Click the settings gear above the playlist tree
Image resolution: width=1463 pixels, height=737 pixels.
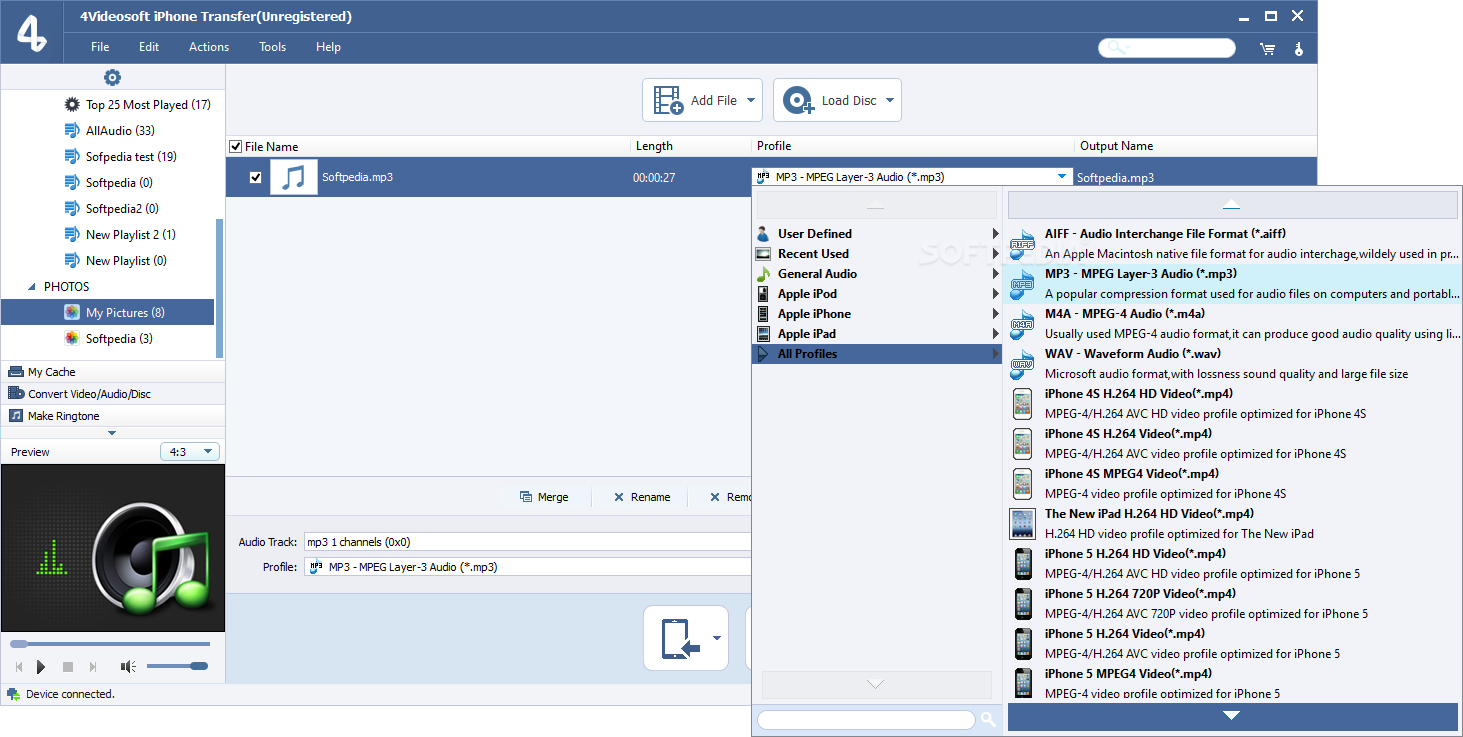(112, 78)
